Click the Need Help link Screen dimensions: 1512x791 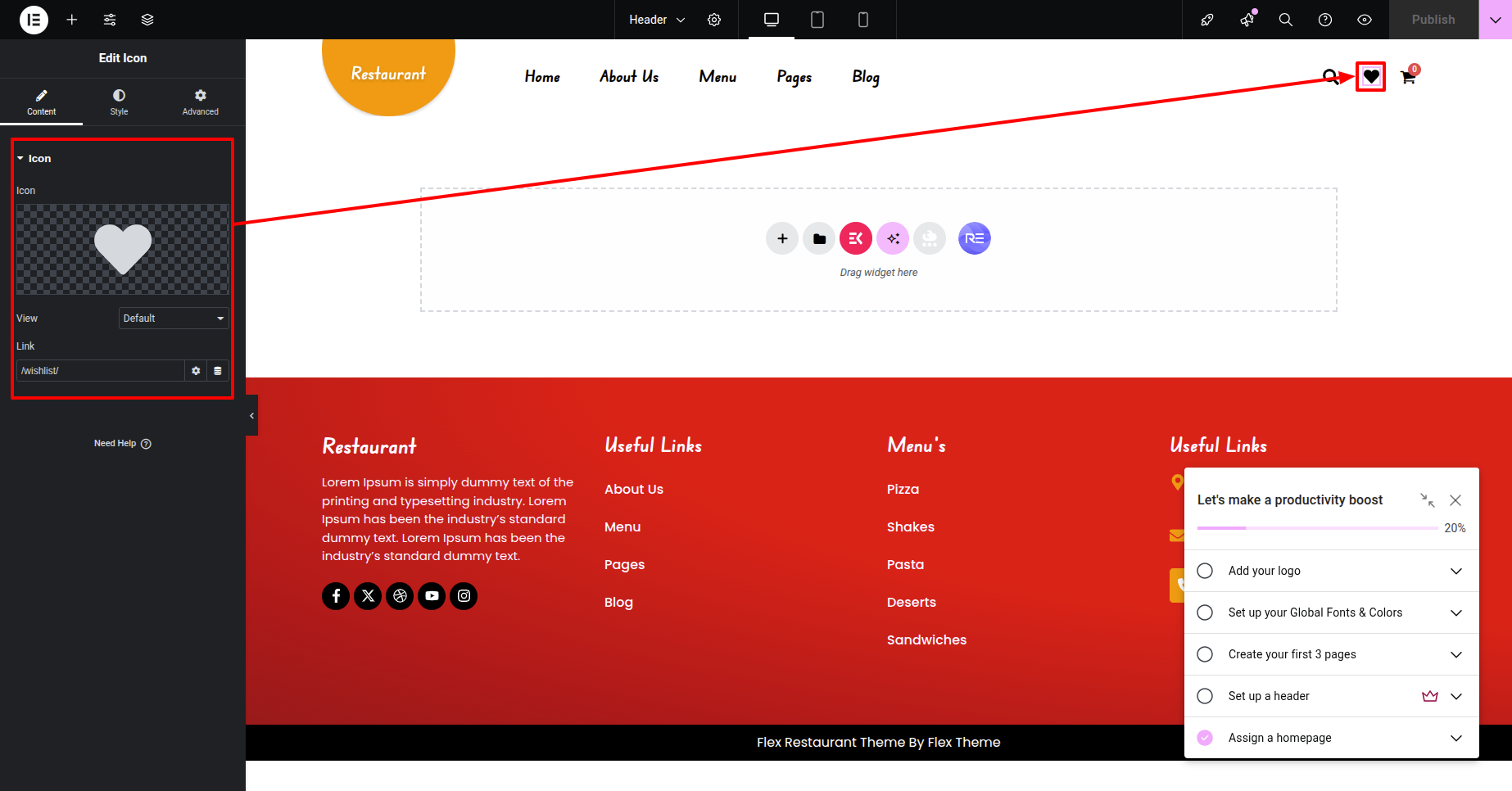(x=122, y=443)
